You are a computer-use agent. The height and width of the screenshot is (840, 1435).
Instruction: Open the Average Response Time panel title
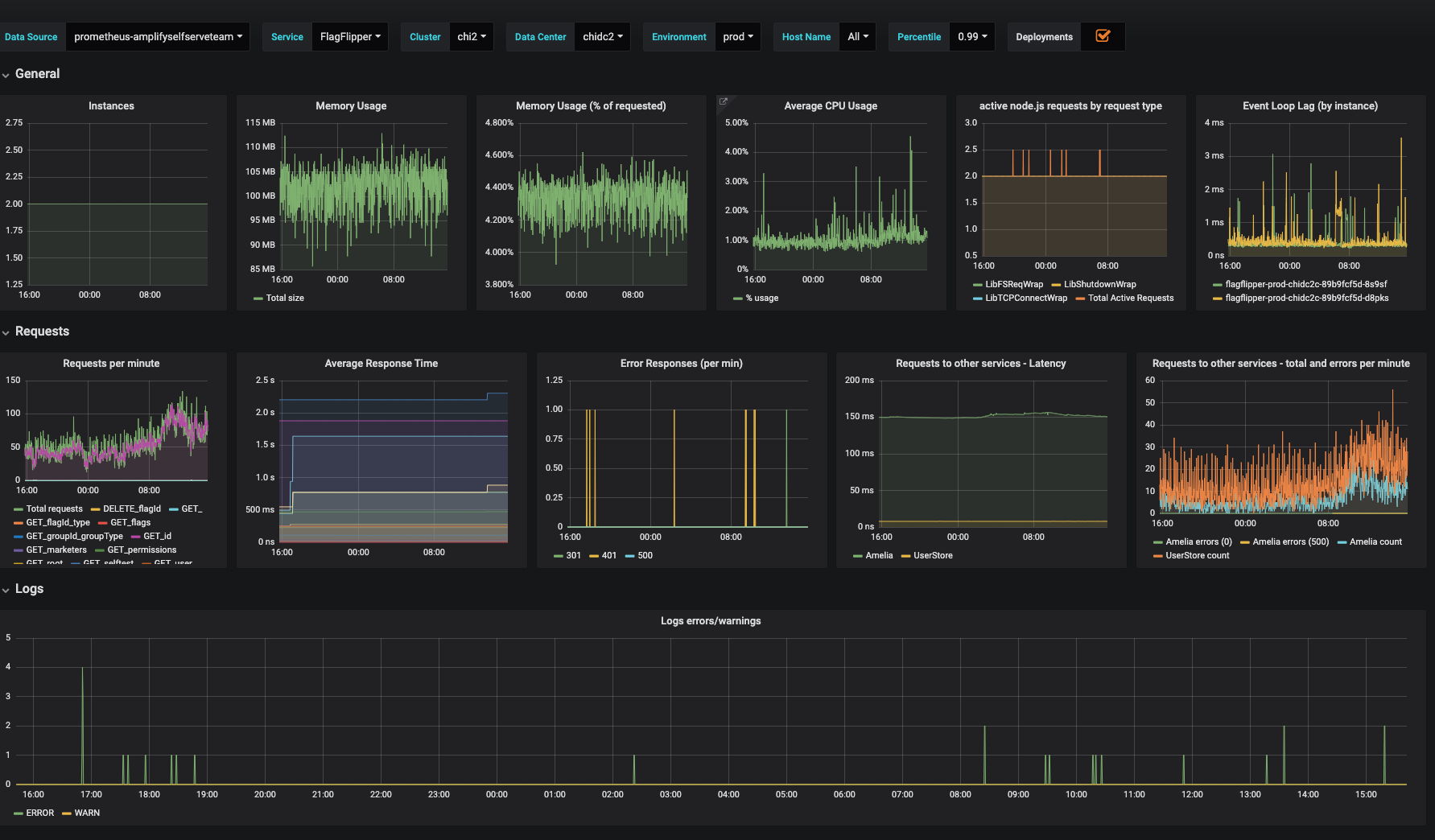point(381,364)
